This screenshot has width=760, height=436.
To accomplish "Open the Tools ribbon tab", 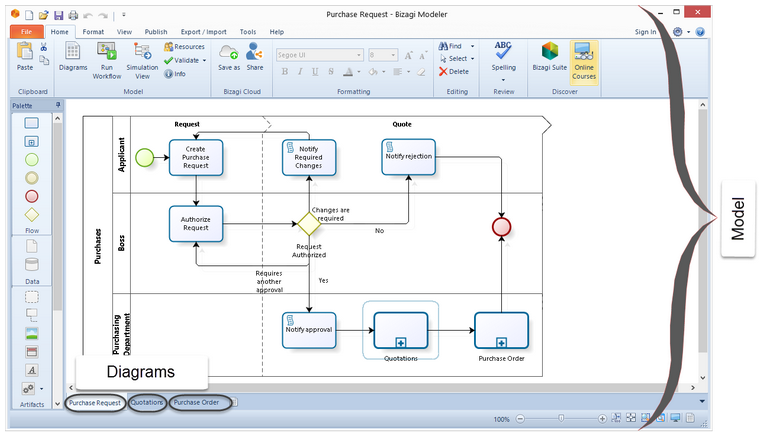I will coord(248,31).
